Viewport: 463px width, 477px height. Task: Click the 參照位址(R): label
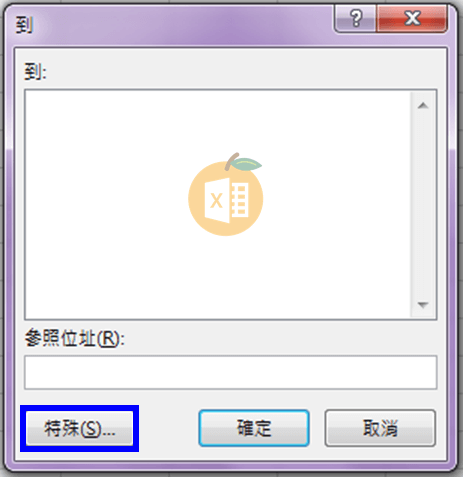[75, 339]
